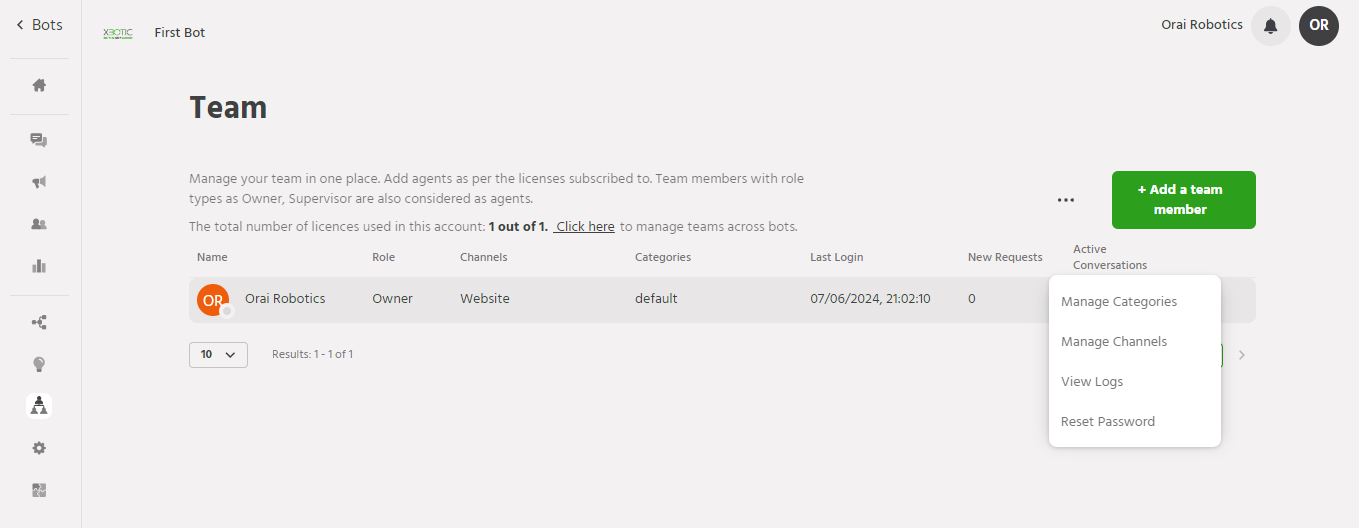Expand the rows-per-page dropdown showing 10
The height and width of the screenshot is (528, 1359).
pos(218,354)
